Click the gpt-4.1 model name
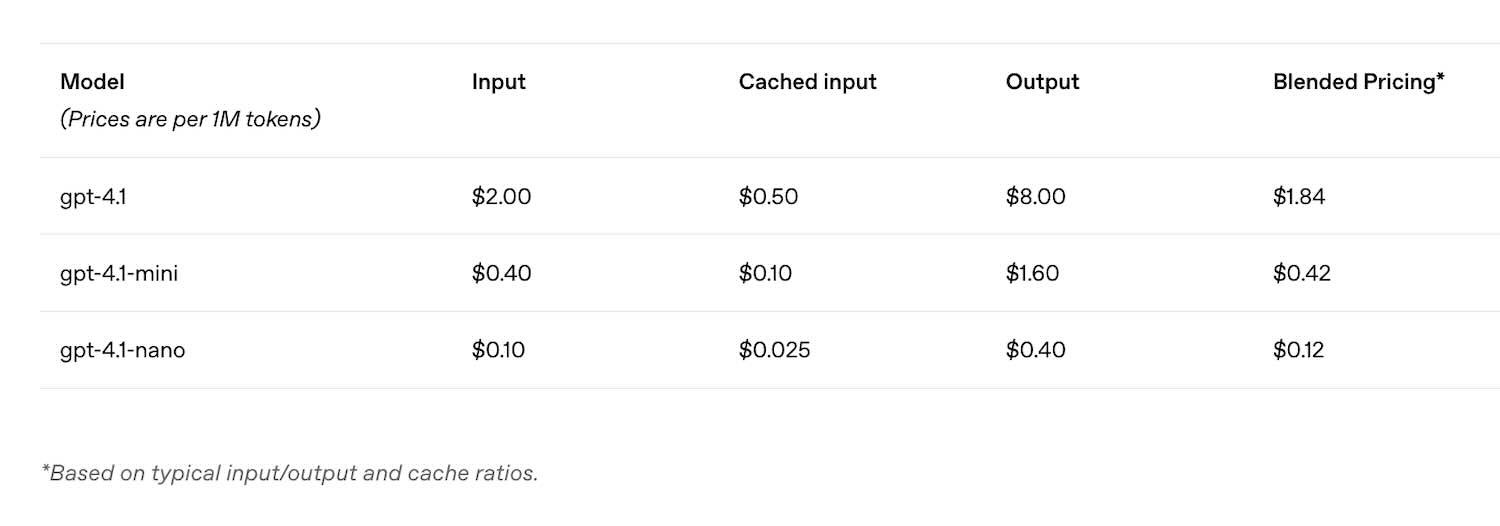The height and width of the screenshot is (526, 1500). coord(93,197)
